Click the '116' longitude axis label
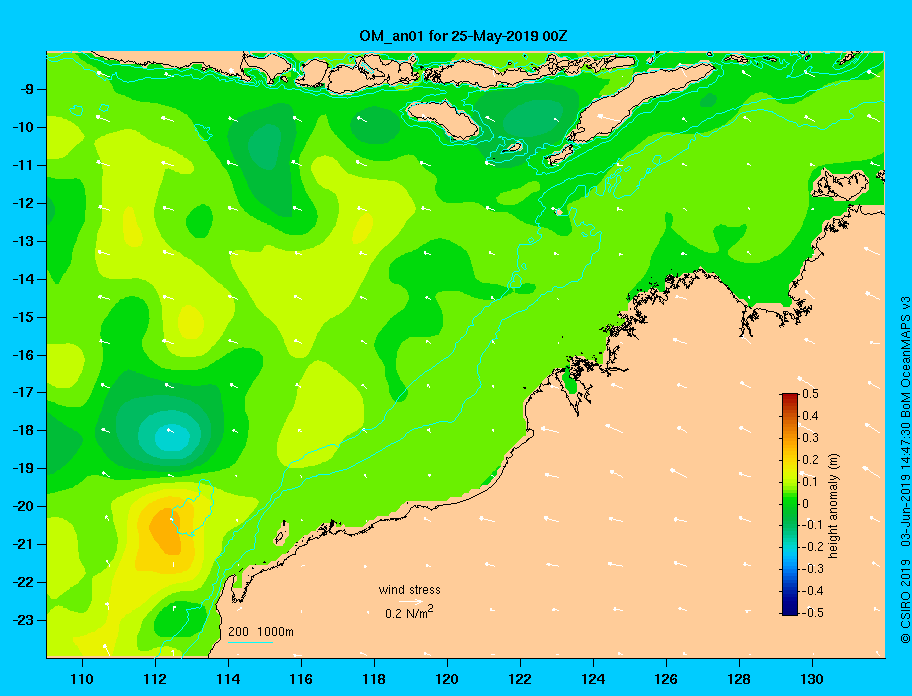 pyautogui.click(x=301, y=679)
